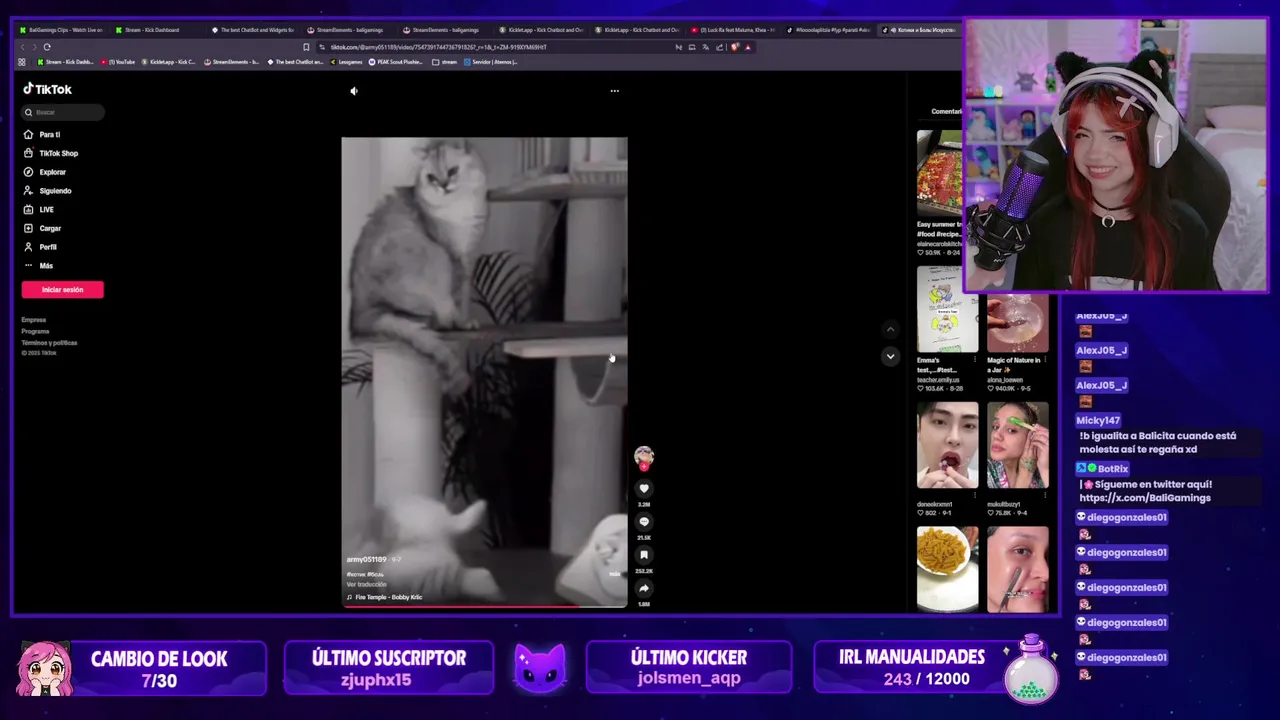Screen dimensions: 1280x720
Task: Open the Servidor Aternos bookmark
Action: (x=492, y=62)
